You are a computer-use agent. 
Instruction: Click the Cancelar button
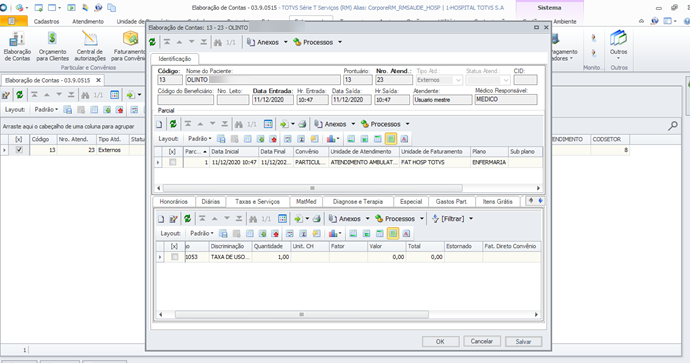point(482,341)
